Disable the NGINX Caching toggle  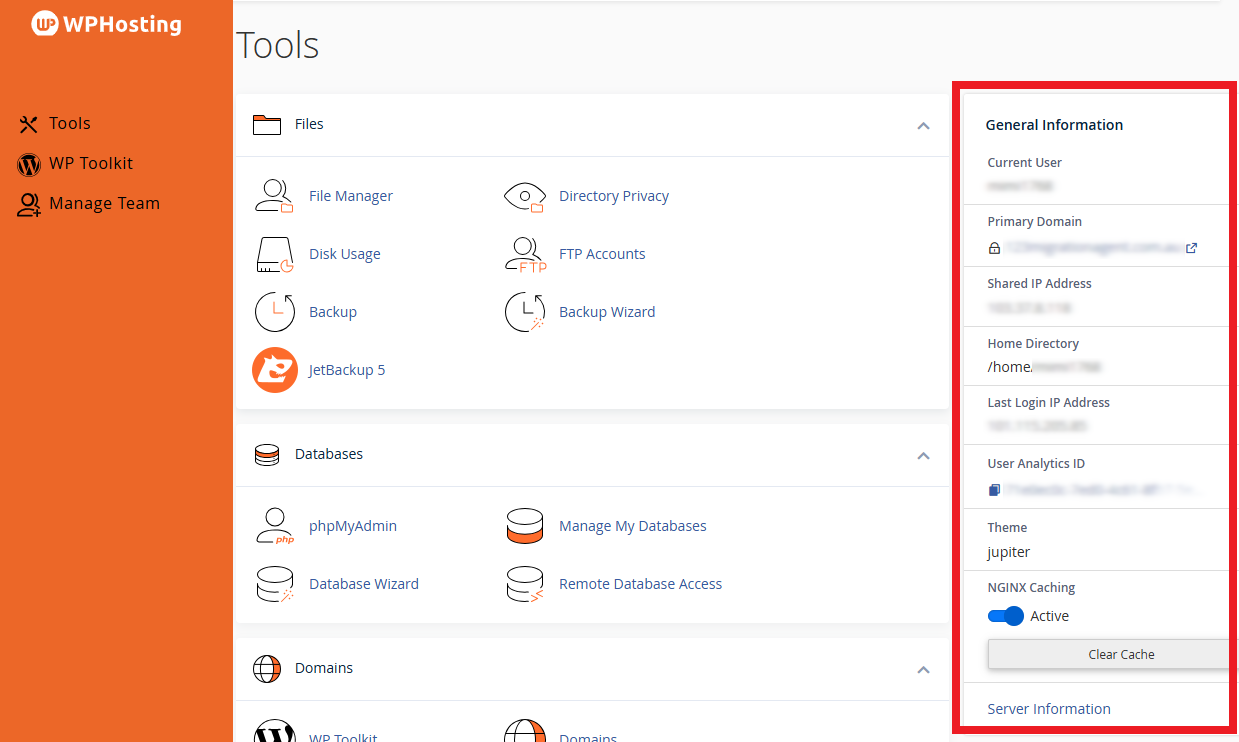point(1005,616)
